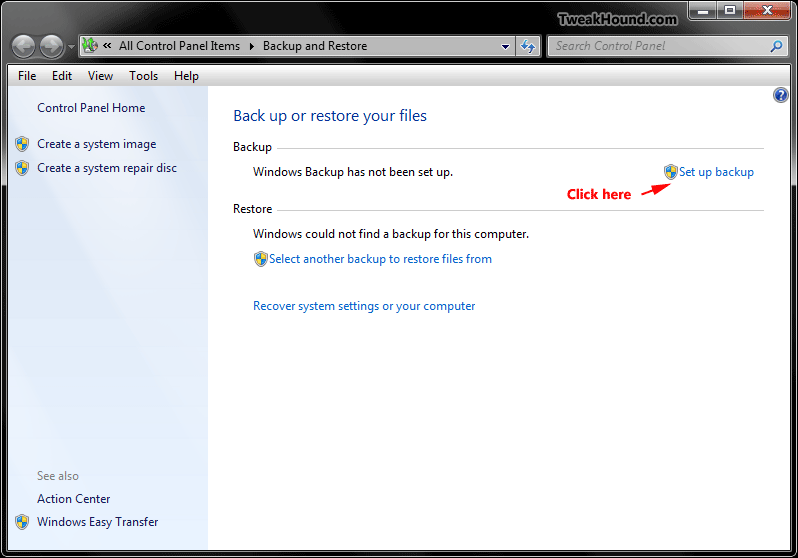
Task: Open the recent pages dropdown beside Forward
Action: pyautogui.click(x=71, y=47)
